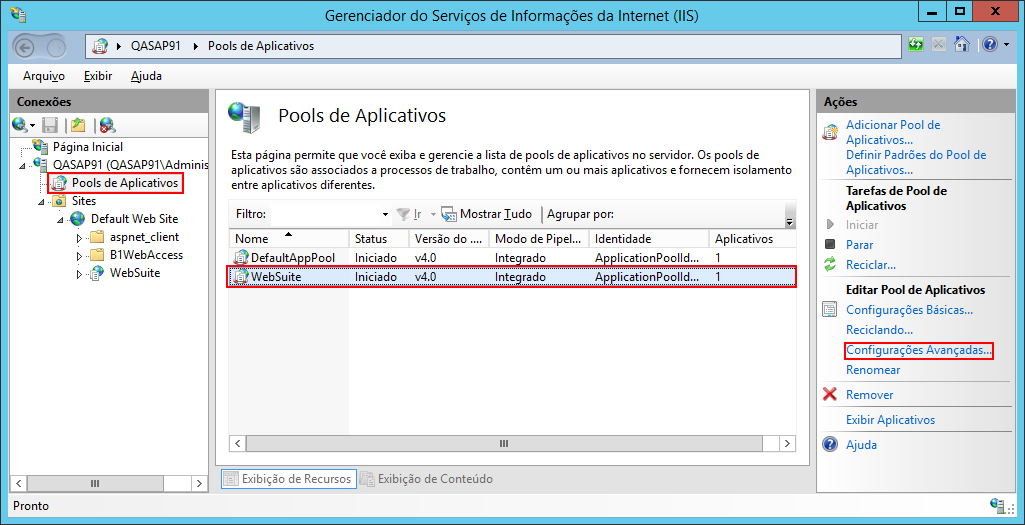The width and height of the screenshot is (1025, 525).
Task: Click the blue Ajuda help icon in Ações
Action: (x=830, y=445)
